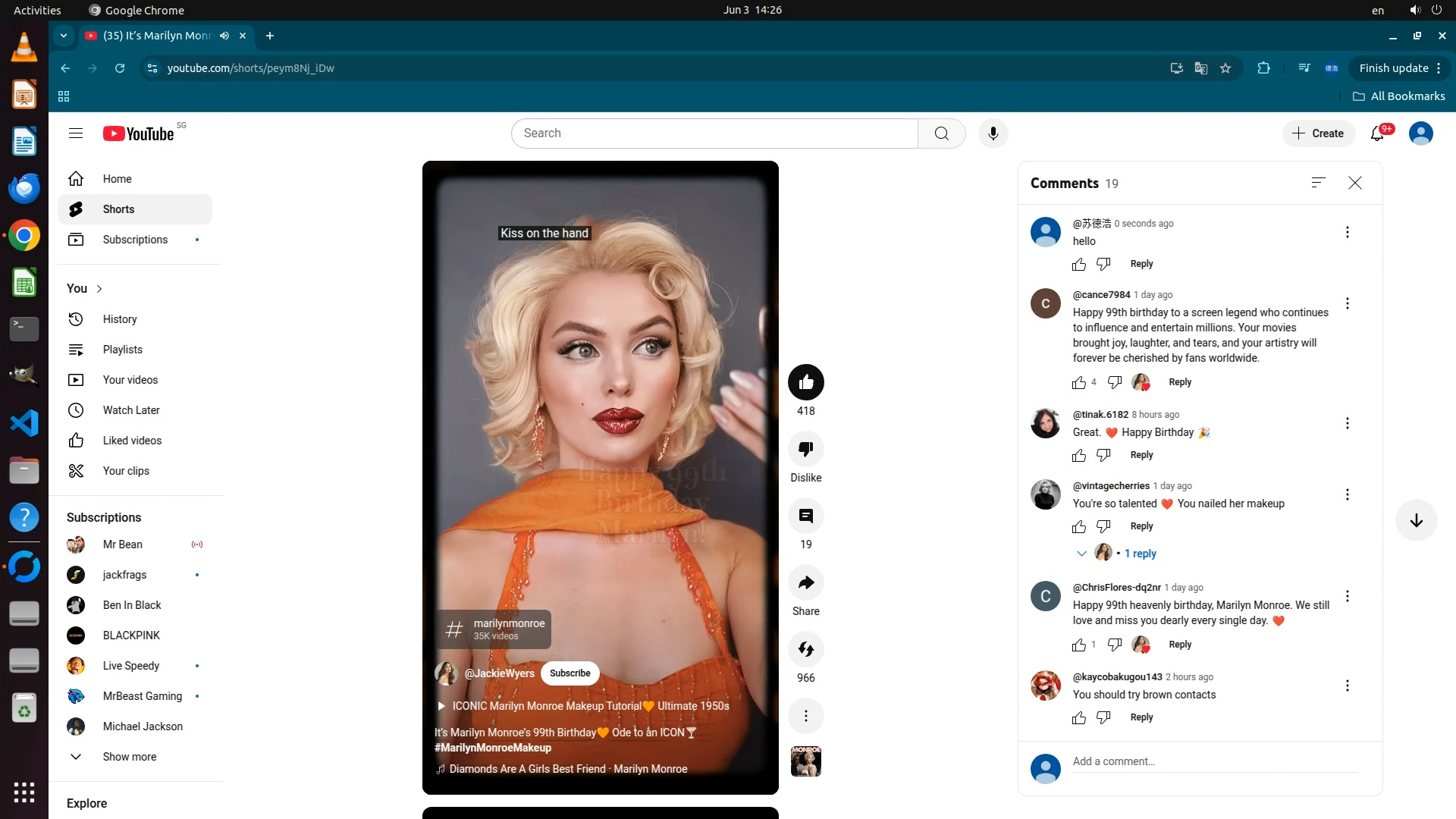
Task: Expand Show more subscriptions
Action: 129,757
